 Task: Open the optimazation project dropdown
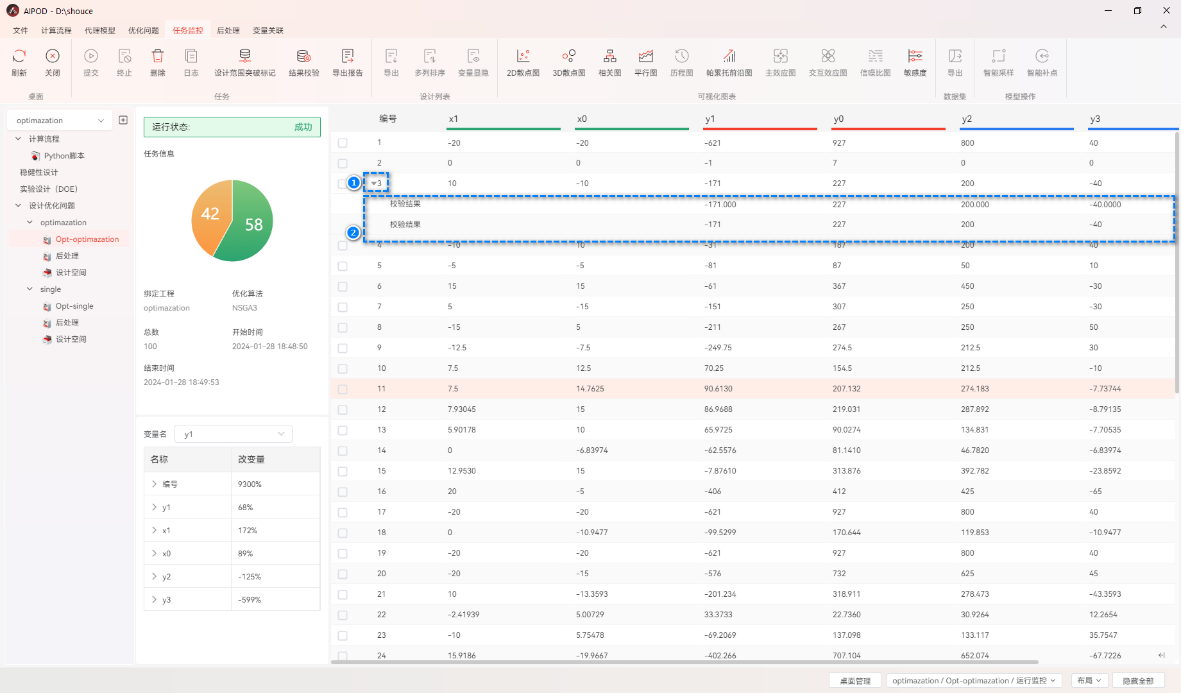click(x=59, y=120)
